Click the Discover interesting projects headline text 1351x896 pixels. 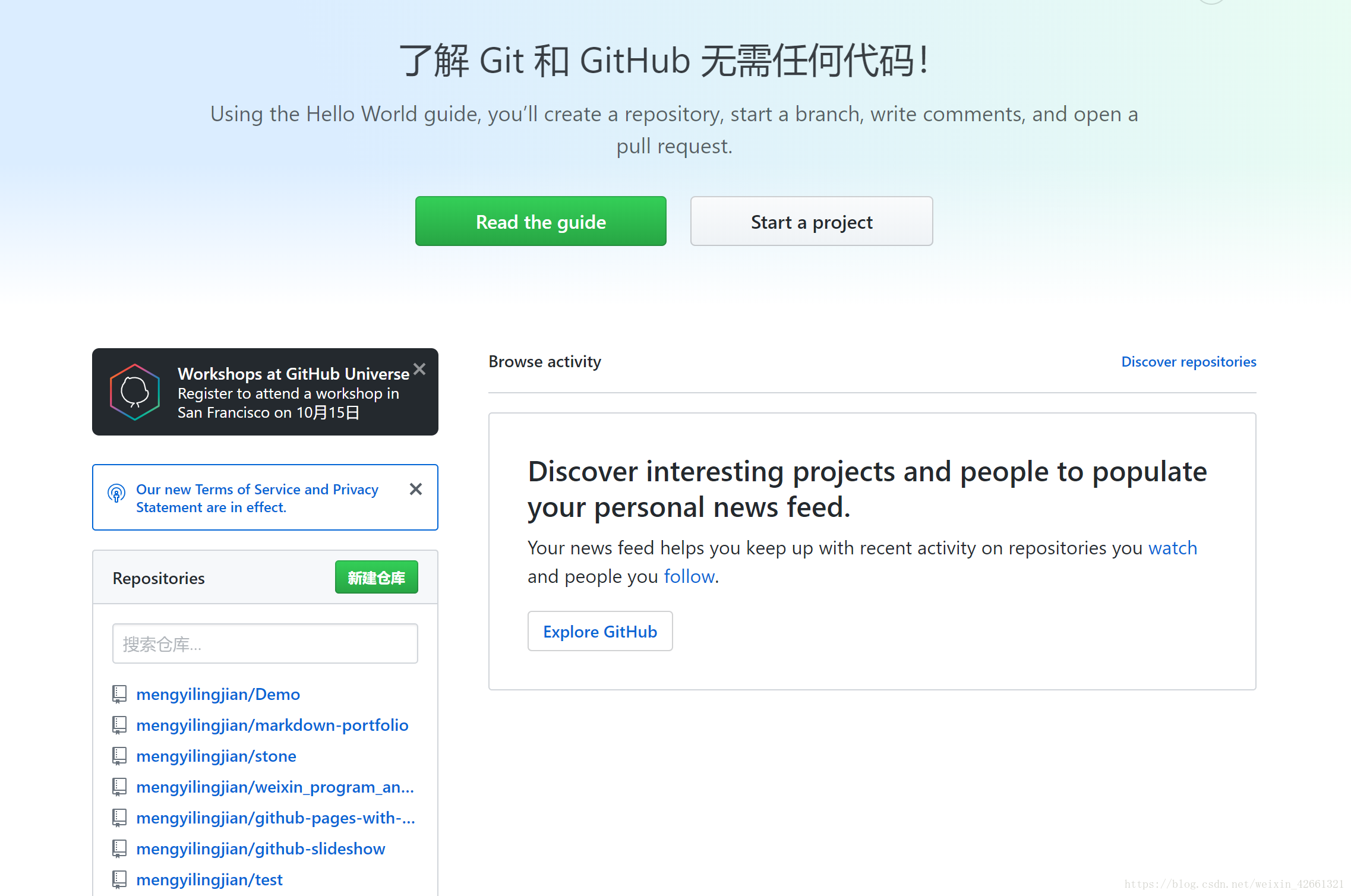click(867, 489)
